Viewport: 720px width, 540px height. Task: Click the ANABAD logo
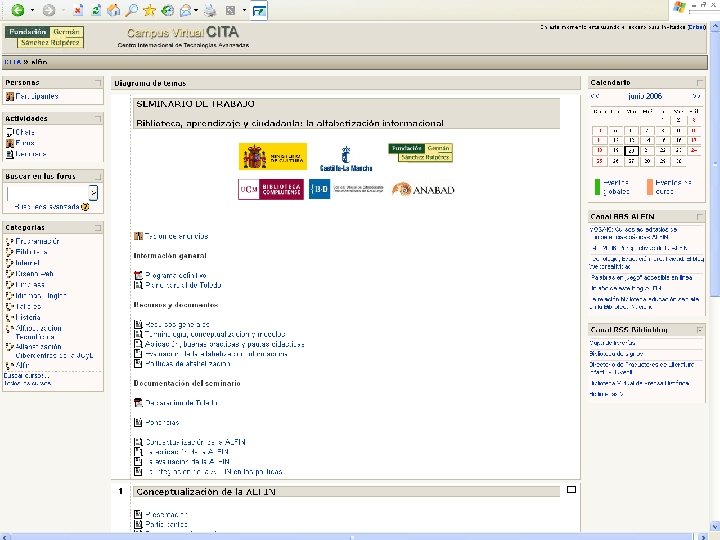click(423, 189)
